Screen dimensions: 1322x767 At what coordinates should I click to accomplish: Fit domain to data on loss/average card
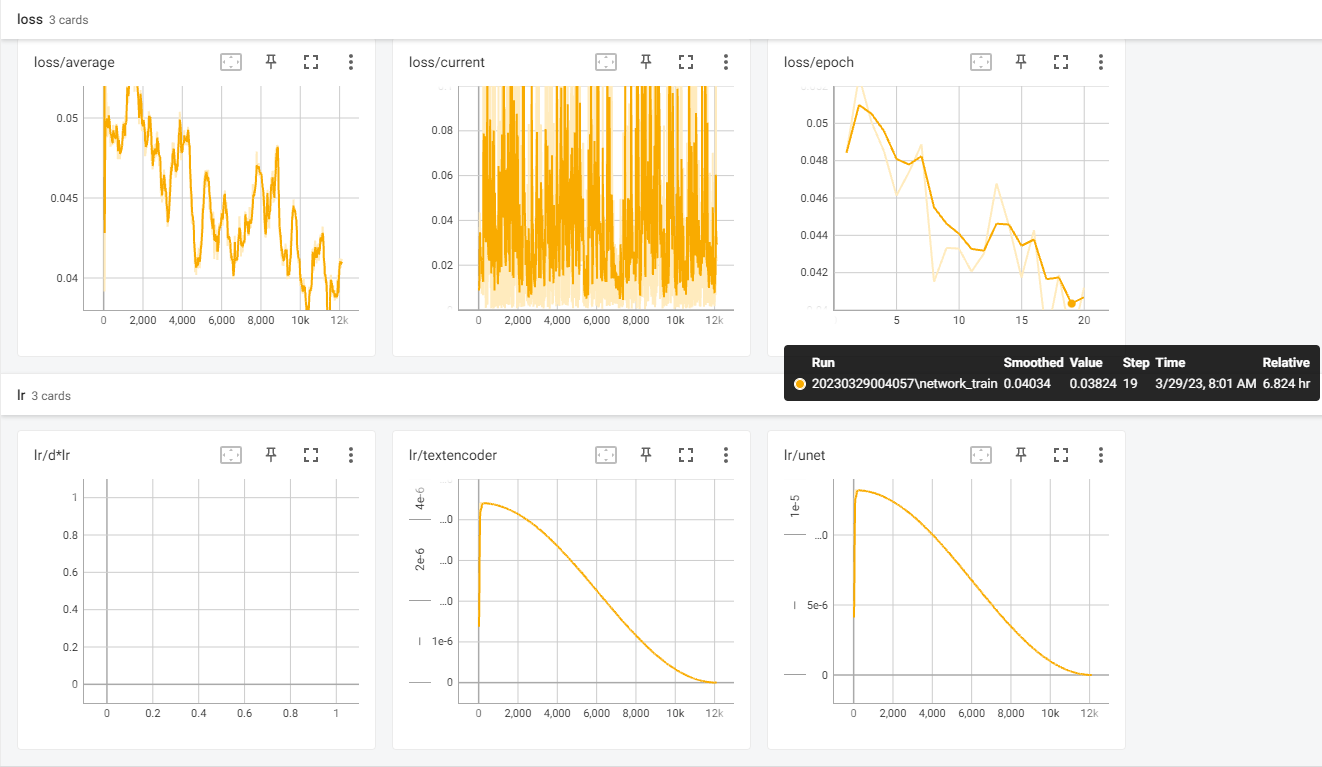[x=231, y=62]
